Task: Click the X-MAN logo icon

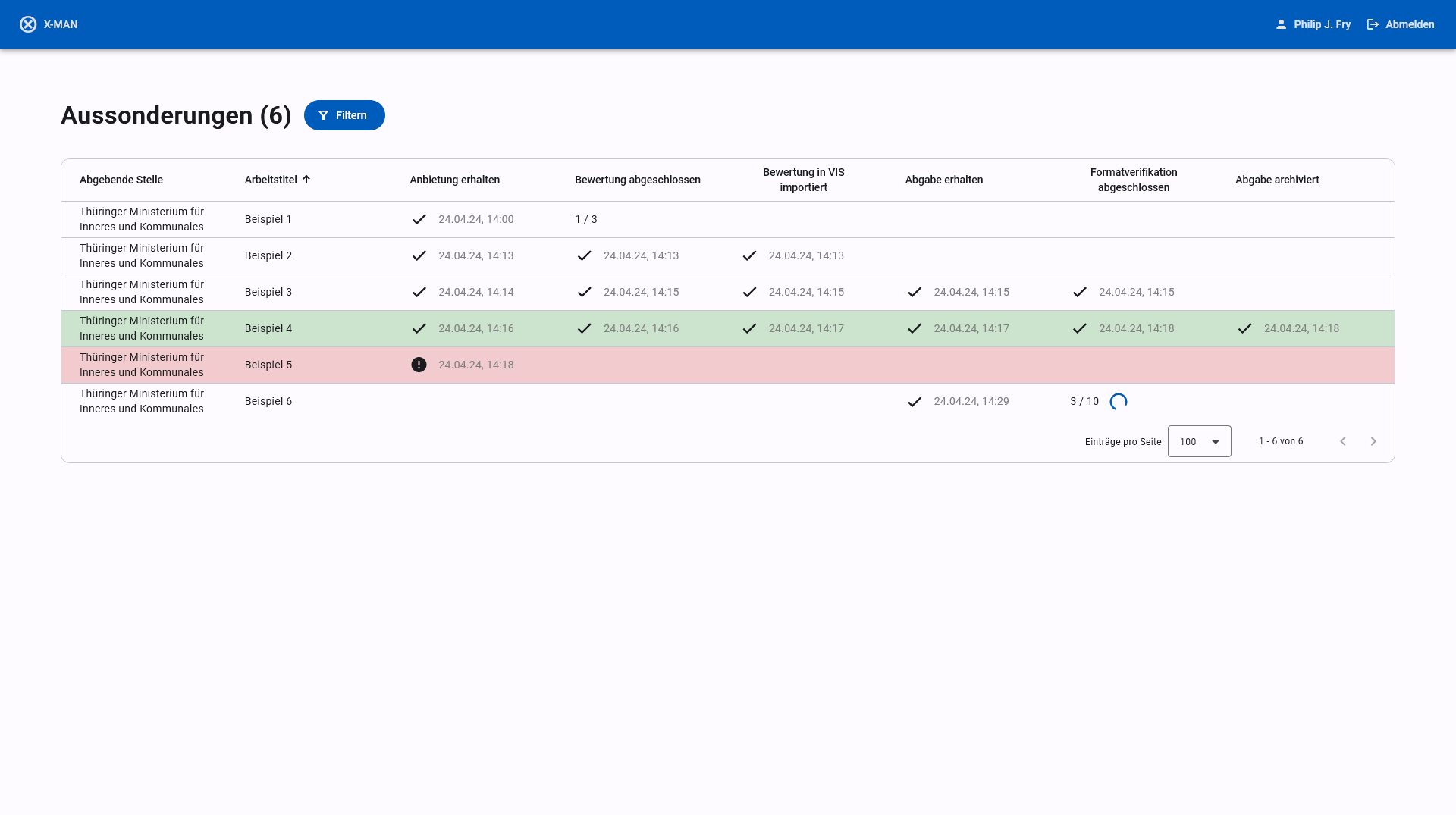Action: 28,24
